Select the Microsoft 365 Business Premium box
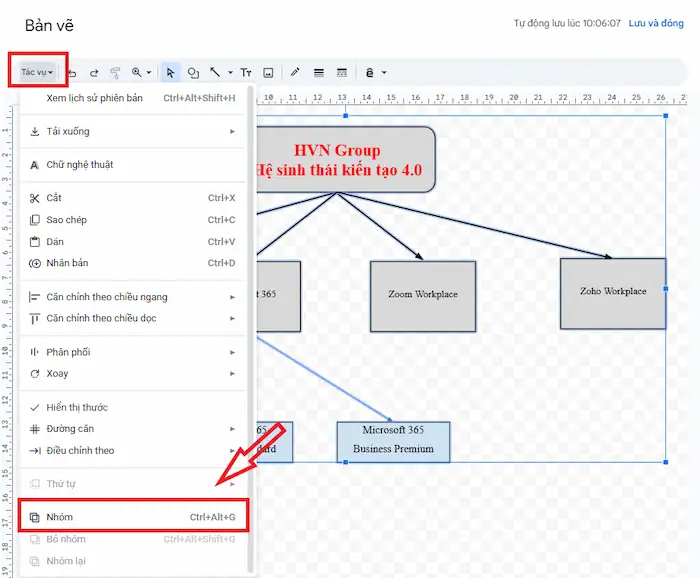Viewport: 700px width, 578px height. click(393, 442)
